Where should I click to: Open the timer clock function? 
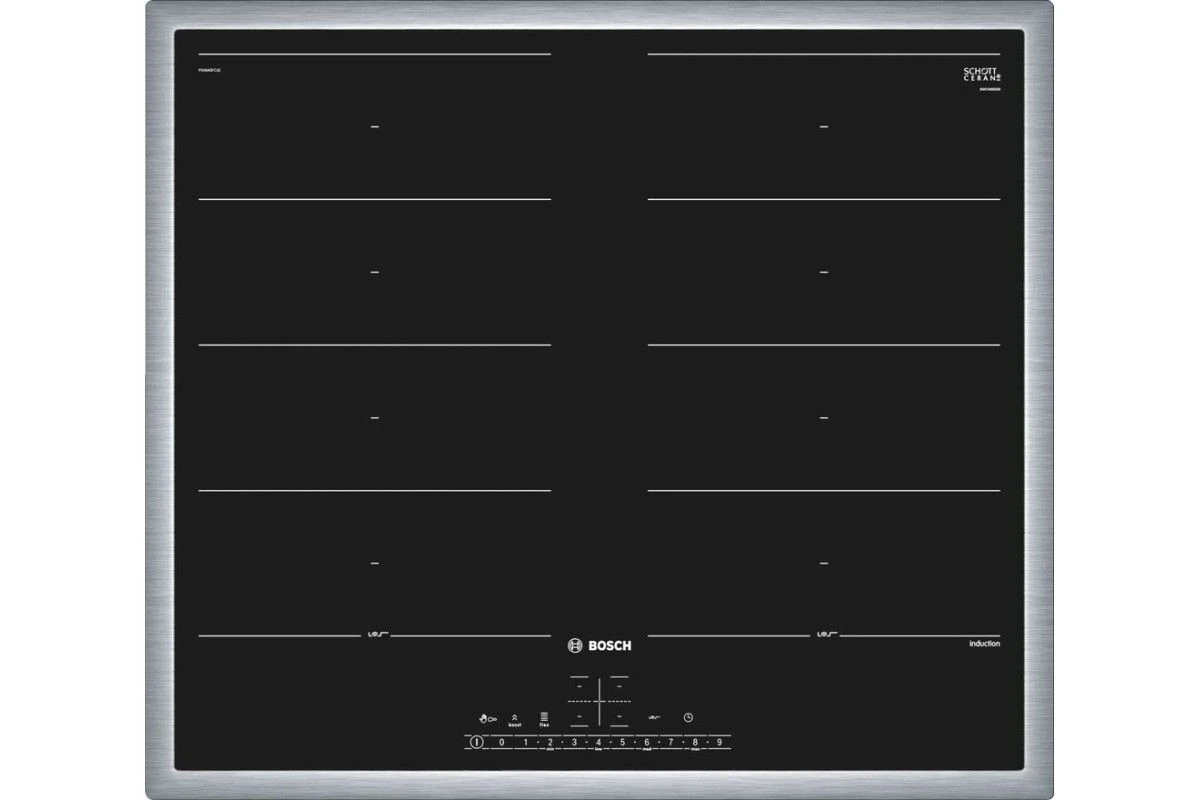pyautogui.click(x=688, y=717)
